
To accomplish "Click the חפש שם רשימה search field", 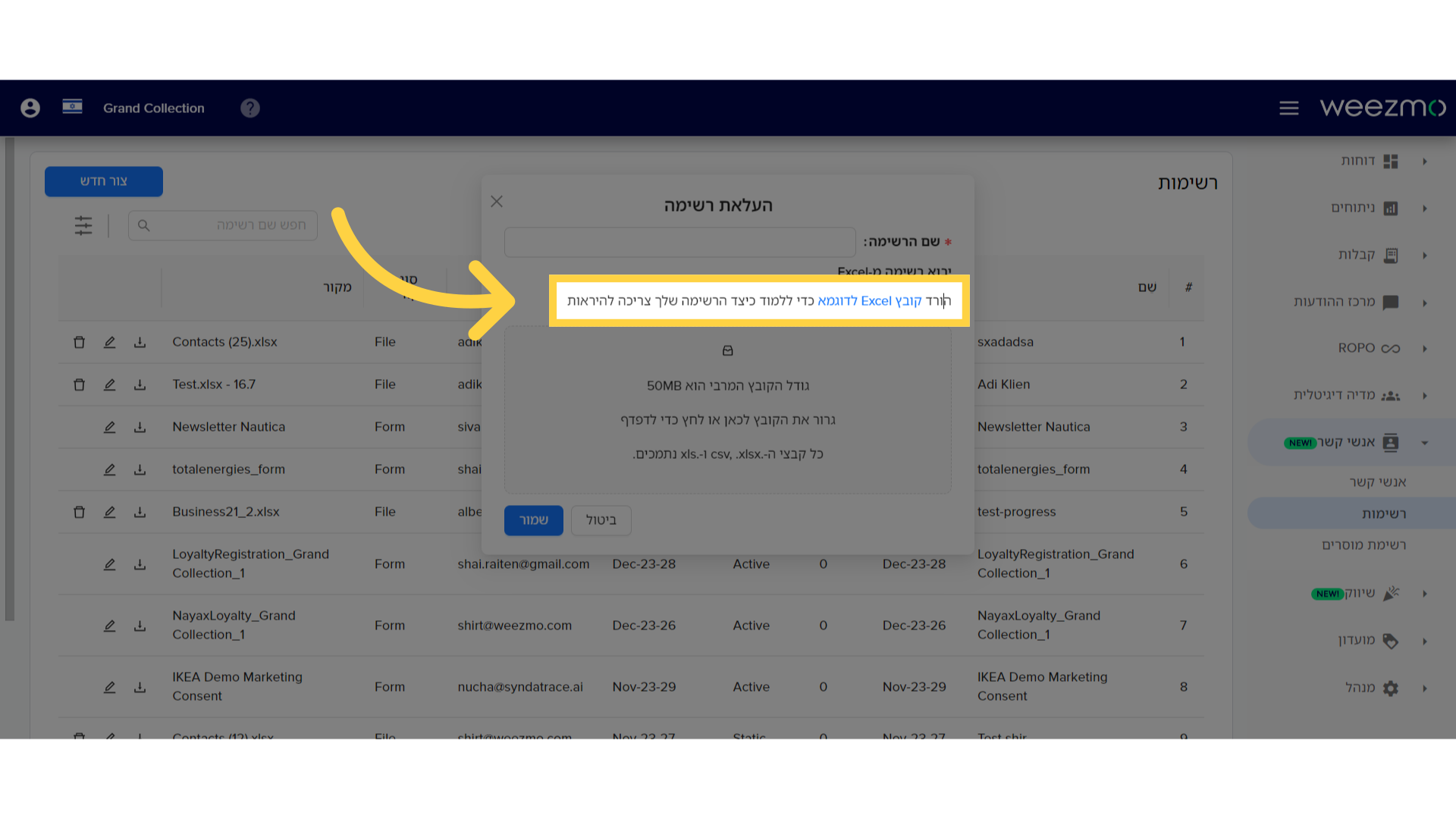I will [223, 225].
